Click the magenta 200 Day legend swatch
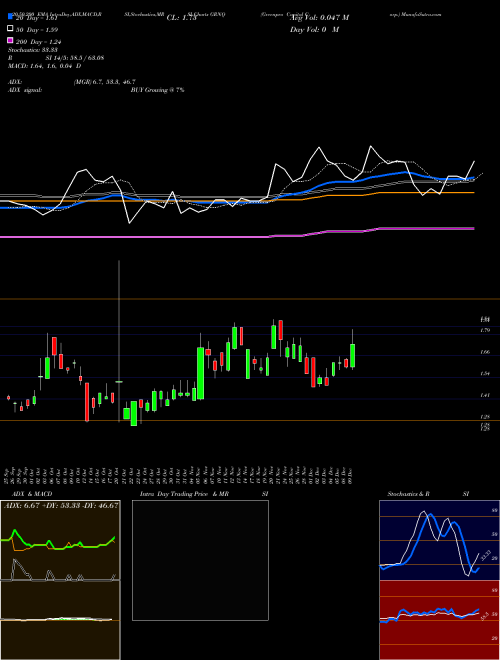 tap(10, 41)
